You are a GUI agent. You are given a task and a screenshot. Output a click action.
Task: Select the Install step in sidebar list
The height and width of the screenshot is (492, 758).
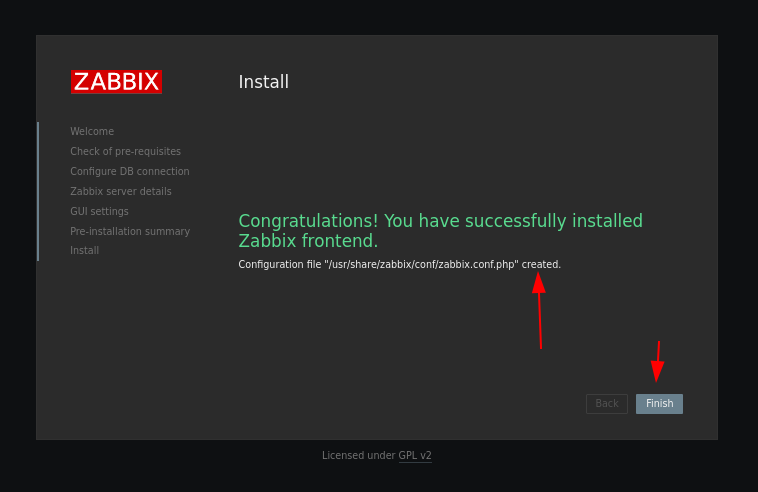pyautogui.click(x=85, y=250)
